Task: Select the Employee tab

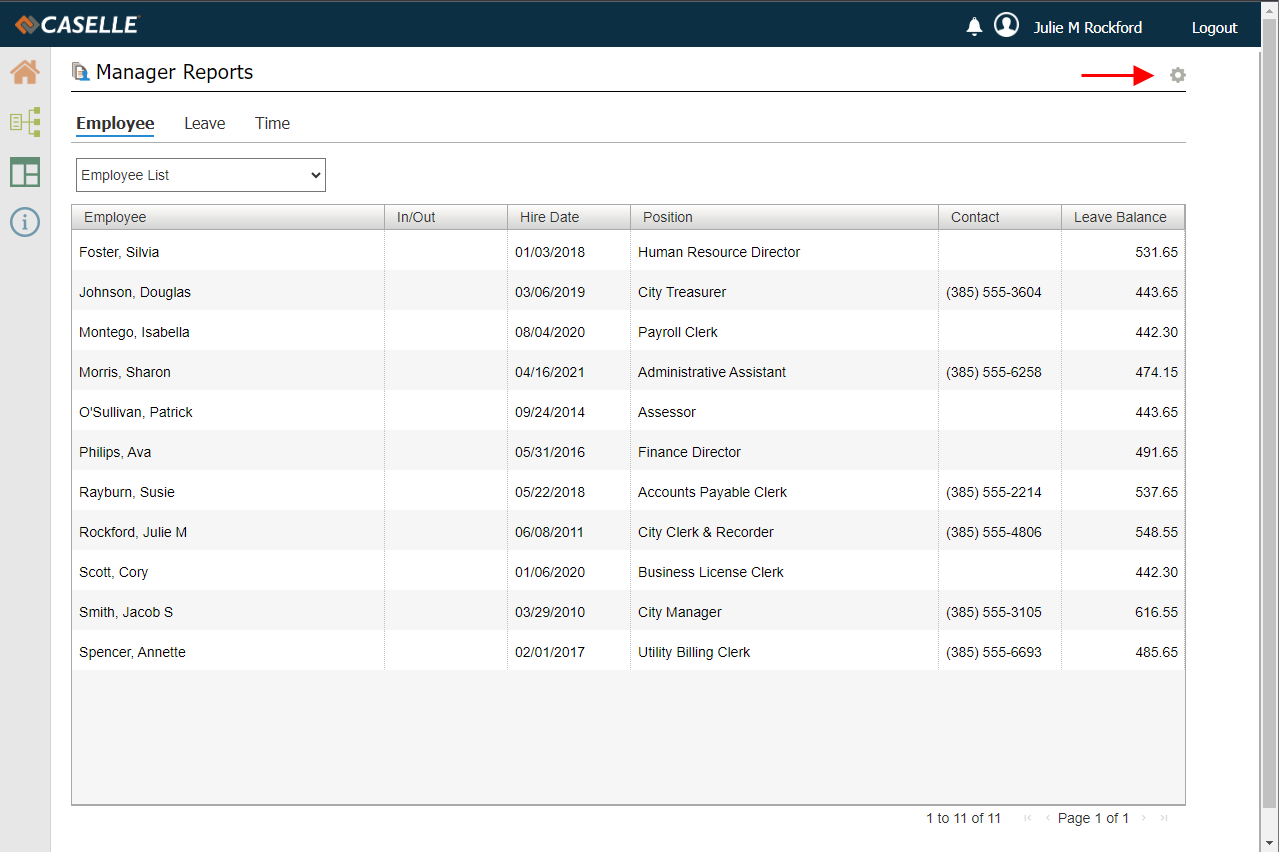Action: (x=115, y=124)
